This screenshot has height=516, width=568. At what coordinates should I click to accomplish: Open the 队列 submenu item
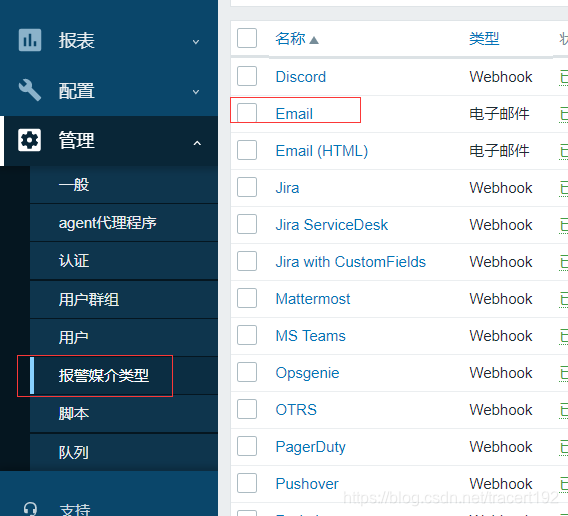point(124,452)
